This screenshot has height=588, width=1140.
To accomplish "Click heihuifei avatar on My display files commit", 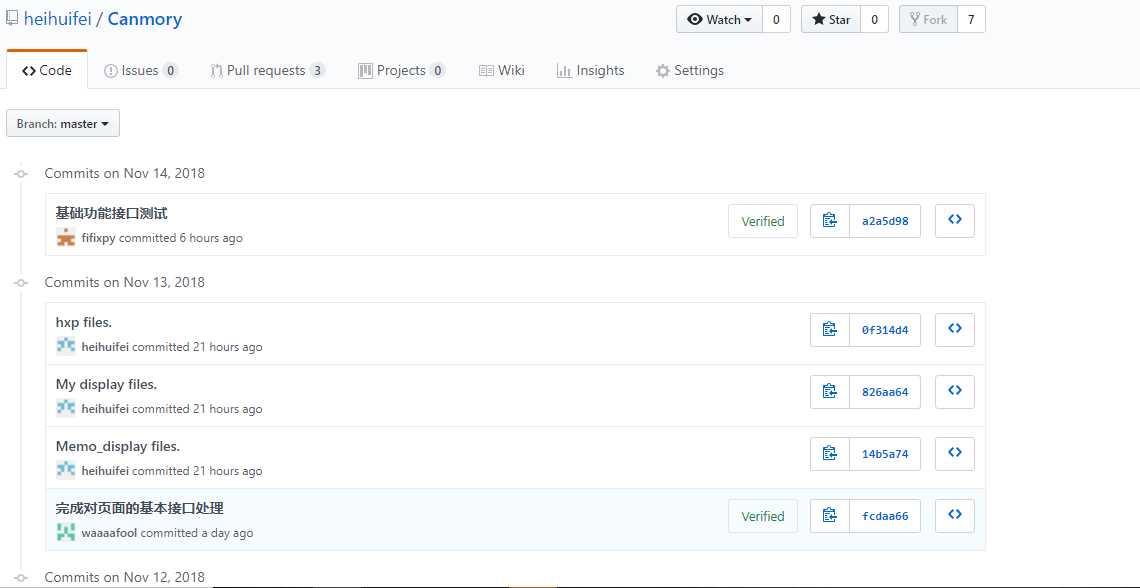I will click(x=65, y=408).
